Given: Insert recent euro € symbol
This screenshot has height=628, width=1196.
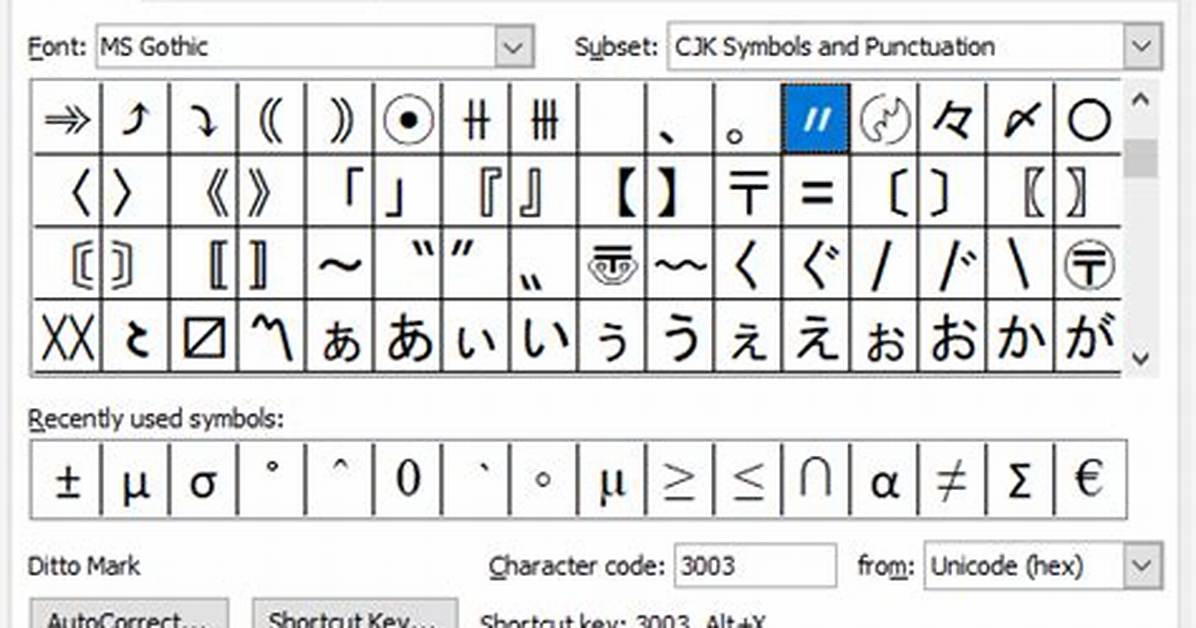Looking at the screenshot, I should coord(1088,480).
